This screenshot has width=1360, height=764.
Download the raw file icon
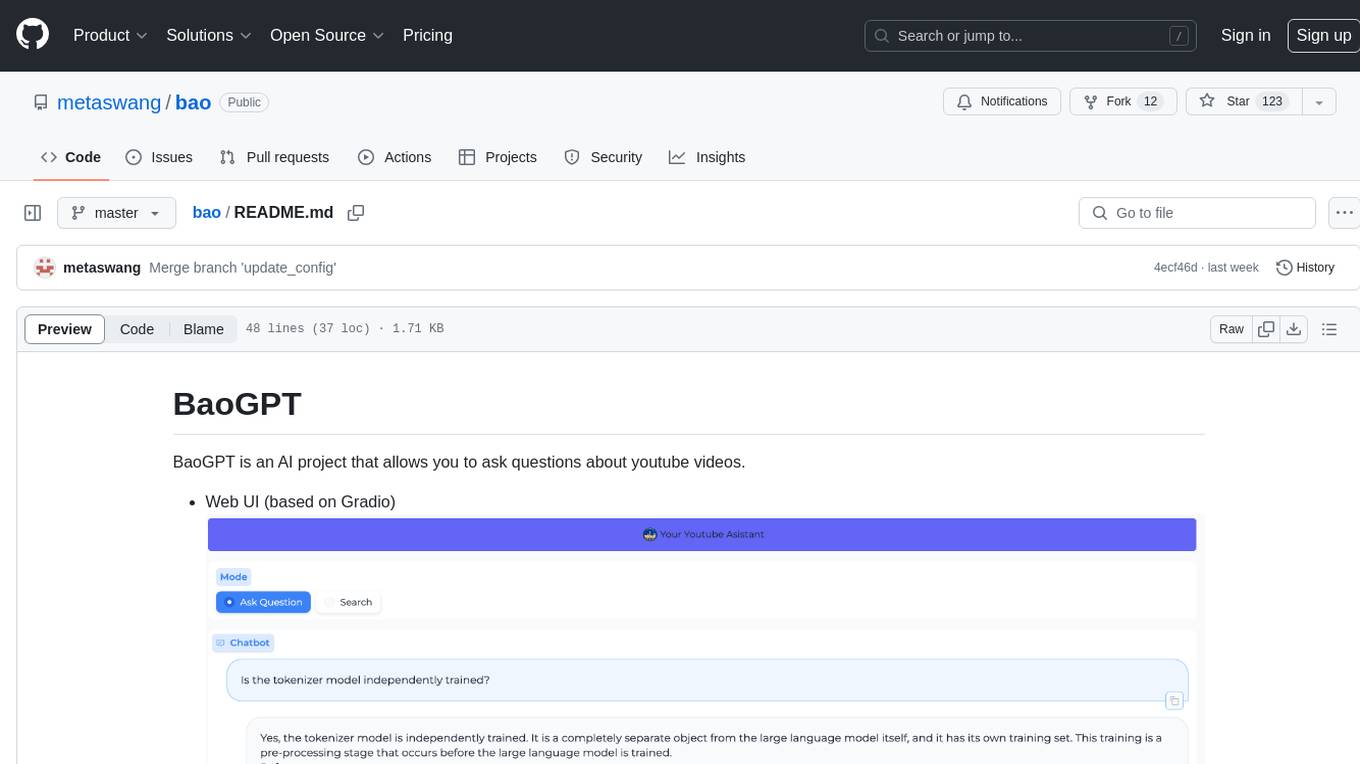coord(1294,329)
